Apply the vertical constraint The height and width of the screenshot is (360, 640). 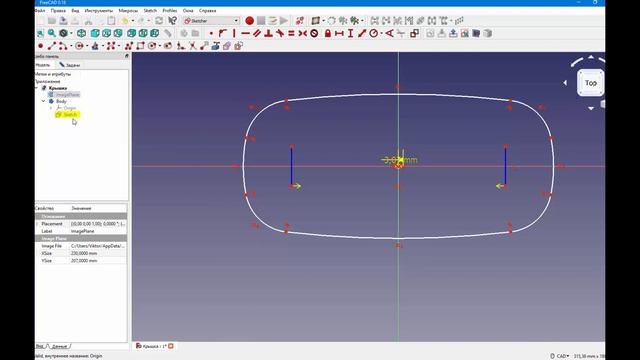point(234,33)
